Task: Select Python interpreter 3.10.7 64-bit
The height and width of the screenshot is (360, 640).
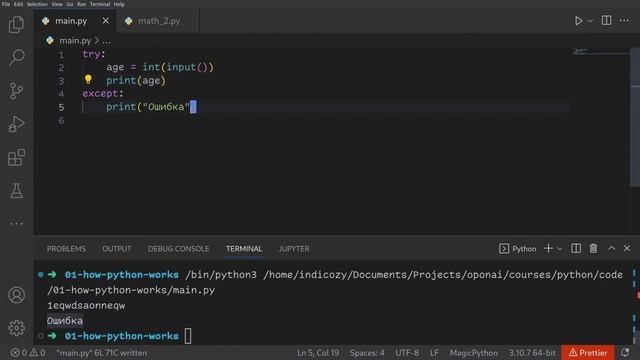Action: 532,353
